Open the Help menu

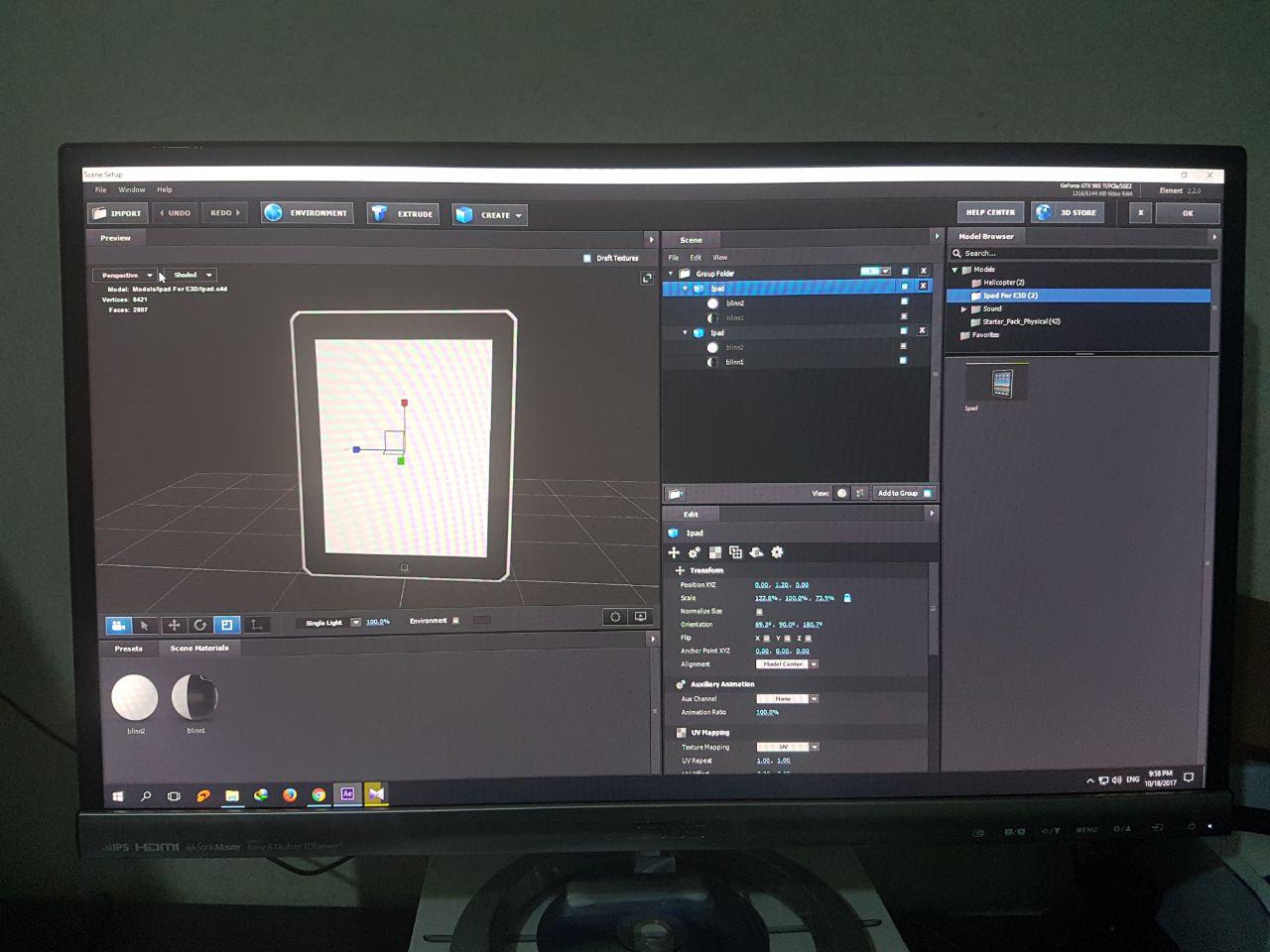coord(165,189)
